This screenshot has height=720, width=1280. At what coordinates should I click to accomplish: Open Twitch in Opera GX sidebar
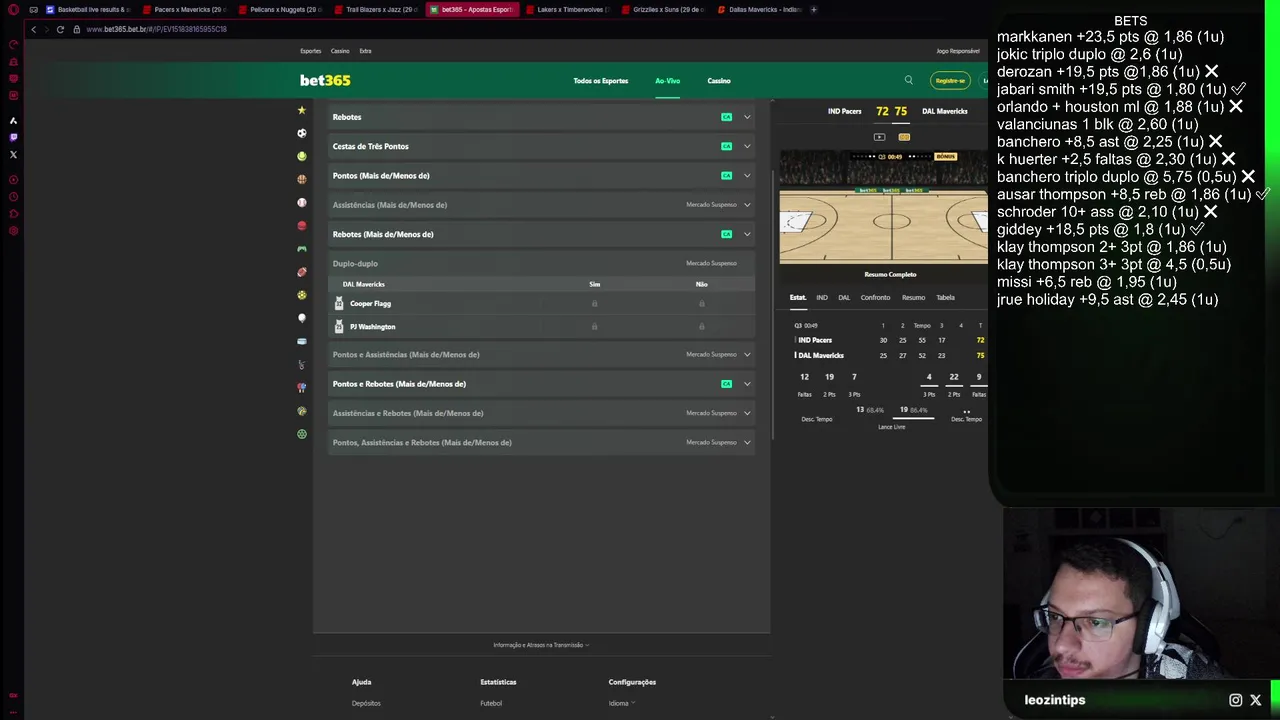pyautogui.click(x=13, y=137)
